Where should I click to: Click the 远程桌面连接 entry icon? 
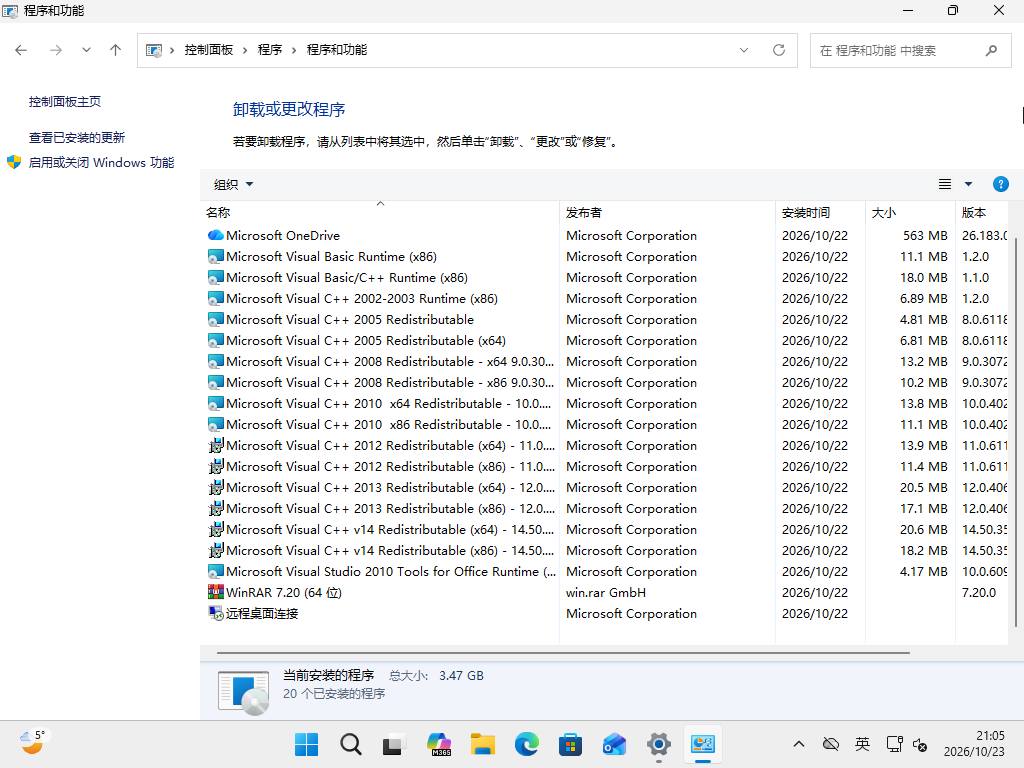click(x=216, y=613)
